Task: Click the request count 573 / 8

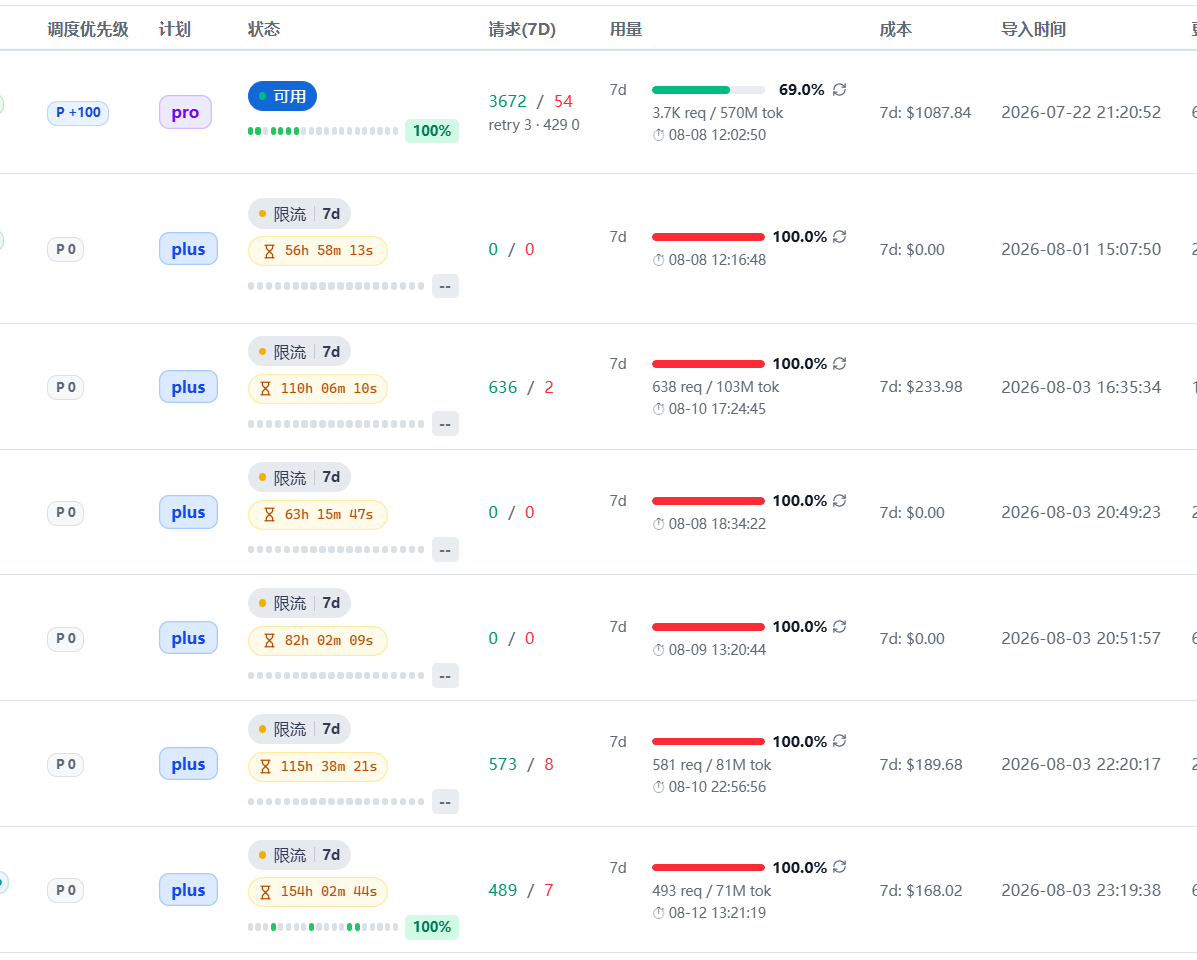Action: pos(521,765)
